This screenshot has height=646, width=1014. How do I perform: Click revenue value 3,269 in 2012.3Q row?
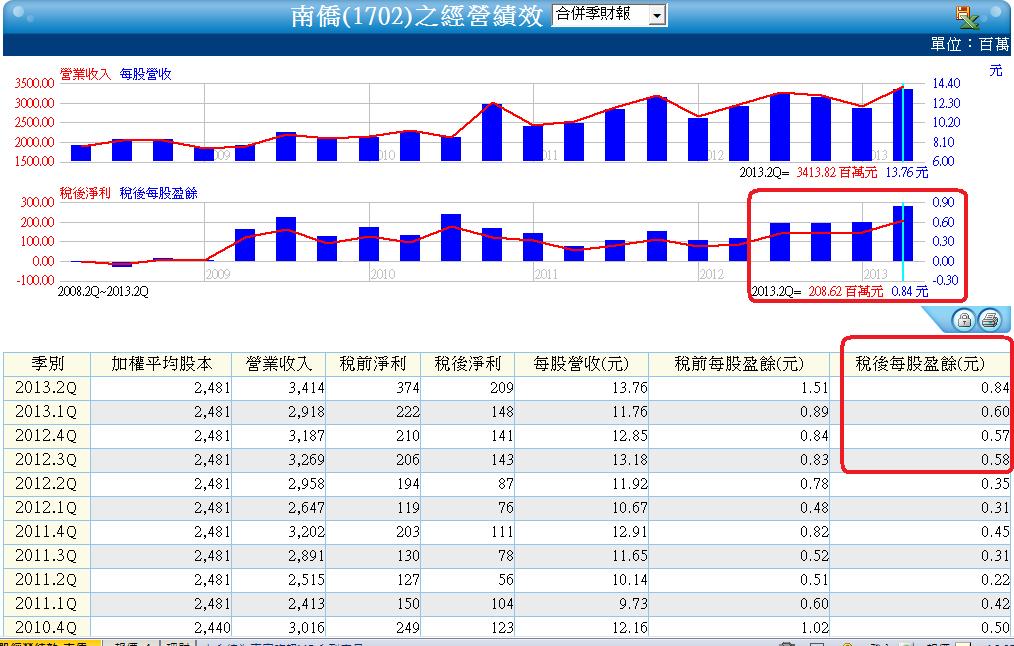(x=307, y=460)
